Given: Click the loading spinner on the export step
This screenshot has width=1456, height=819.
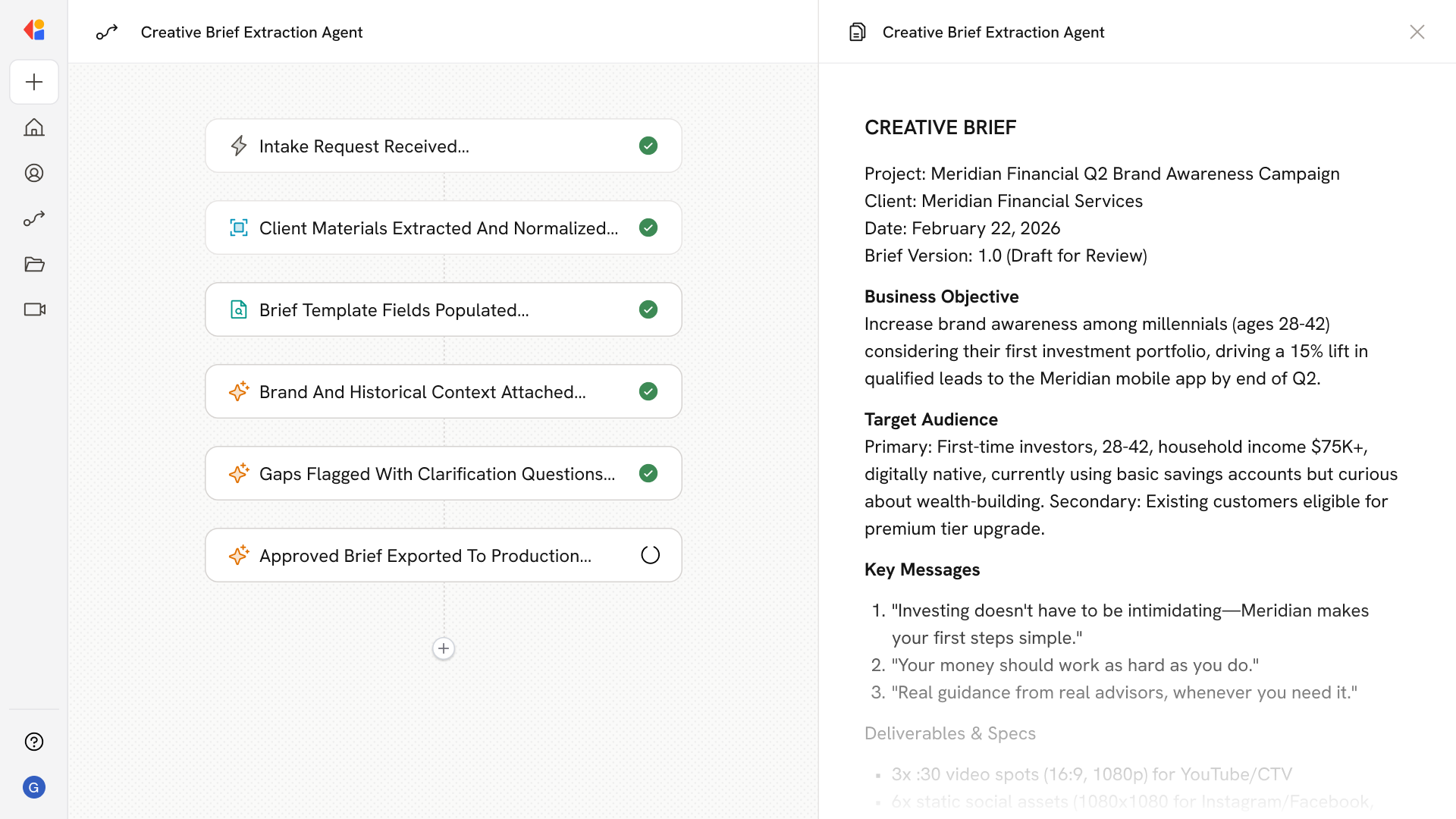Looking at the screenshot, I should [x=650, y=555].
